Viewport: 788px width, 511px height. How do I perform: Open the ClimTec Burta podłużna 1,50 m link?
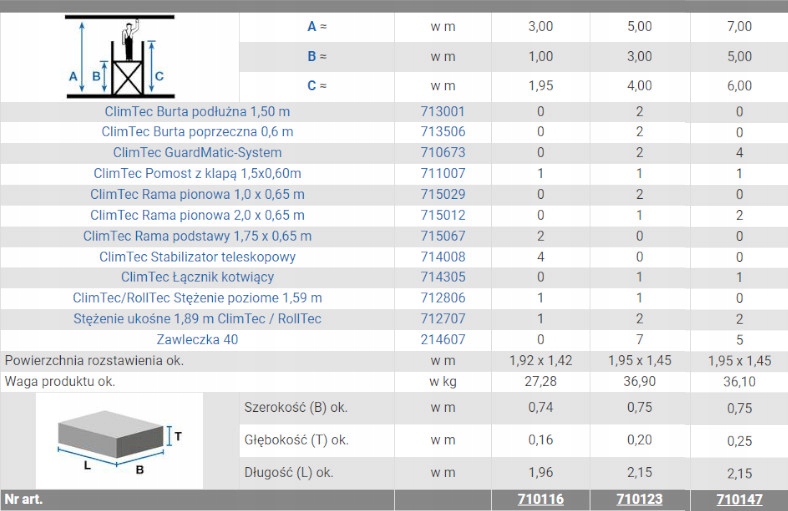197,112
